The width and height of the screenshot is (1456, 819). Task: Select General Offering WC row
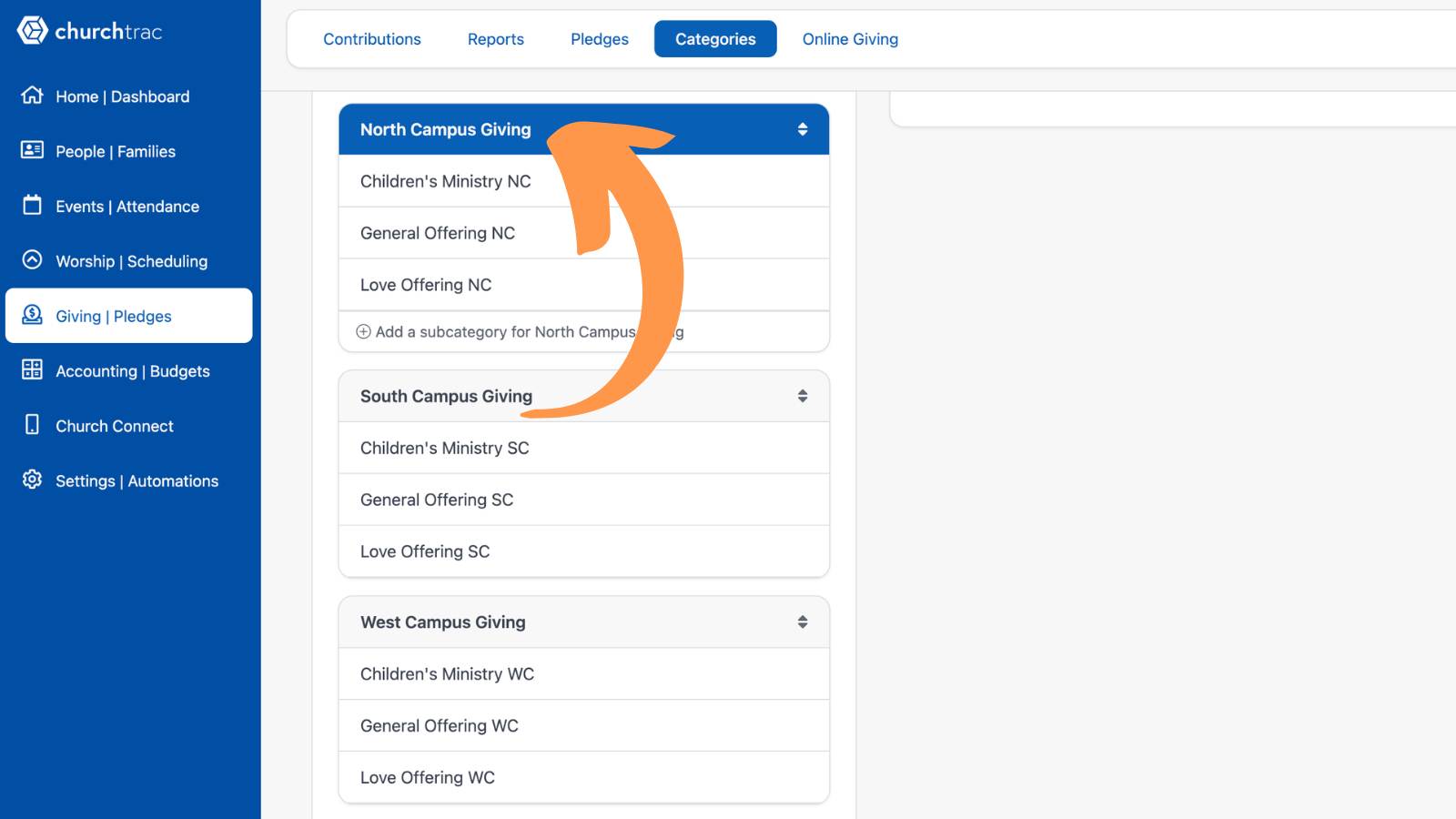coord(584,726)
